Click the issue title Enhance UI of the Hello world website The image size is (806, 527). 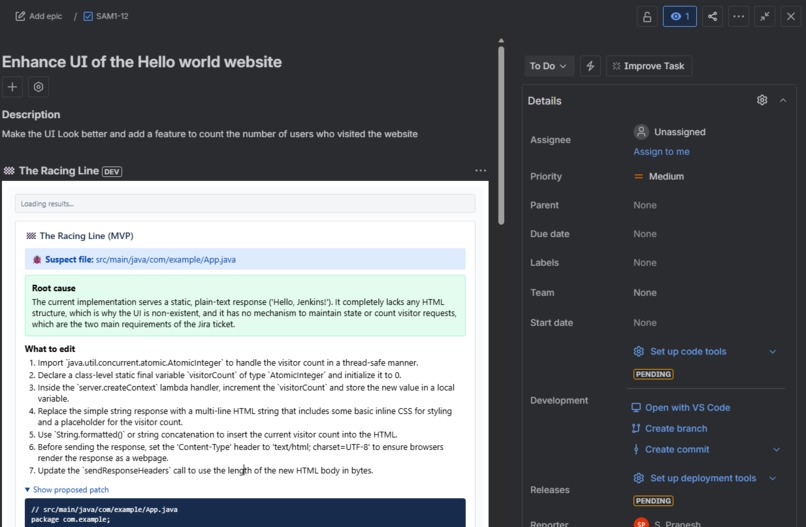tap(142, 62)
